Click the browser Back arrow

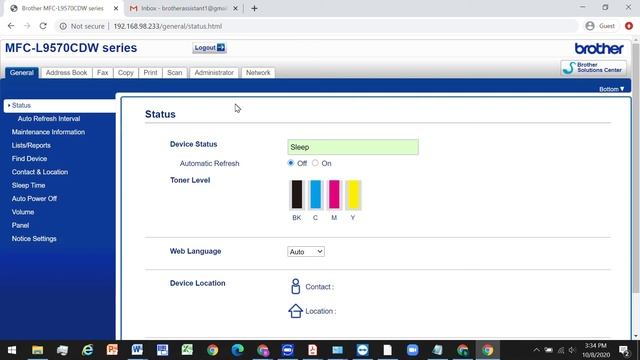[x=11, y=26]
